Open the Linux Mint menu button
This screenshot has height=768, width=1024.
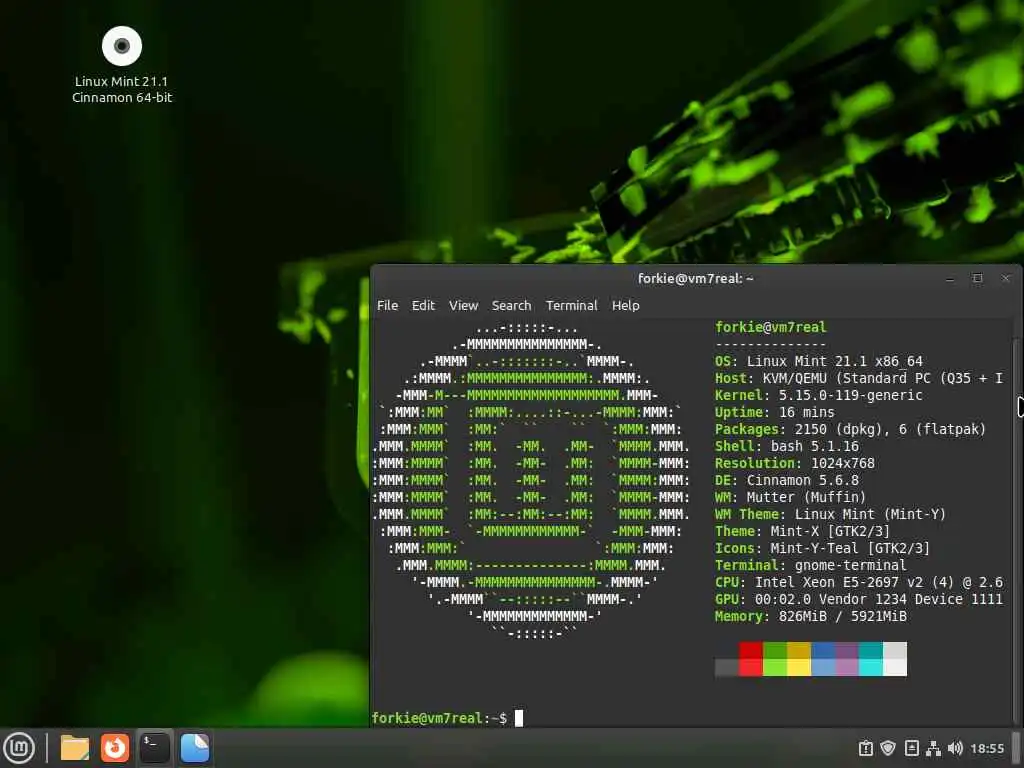tap(20, 748)
